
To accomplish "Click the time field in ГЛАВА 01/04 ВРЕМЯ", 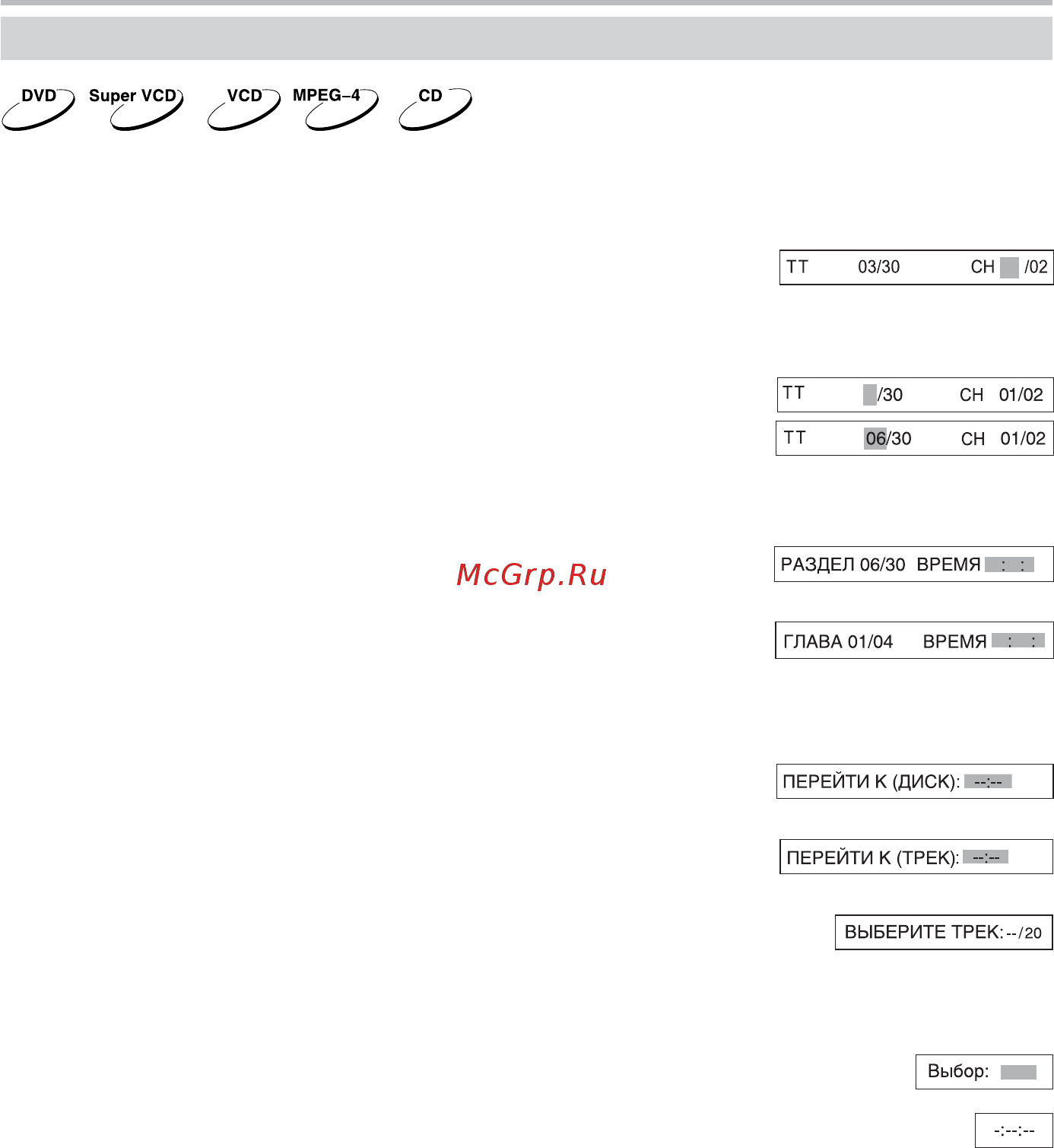I will pos(1017,641).
